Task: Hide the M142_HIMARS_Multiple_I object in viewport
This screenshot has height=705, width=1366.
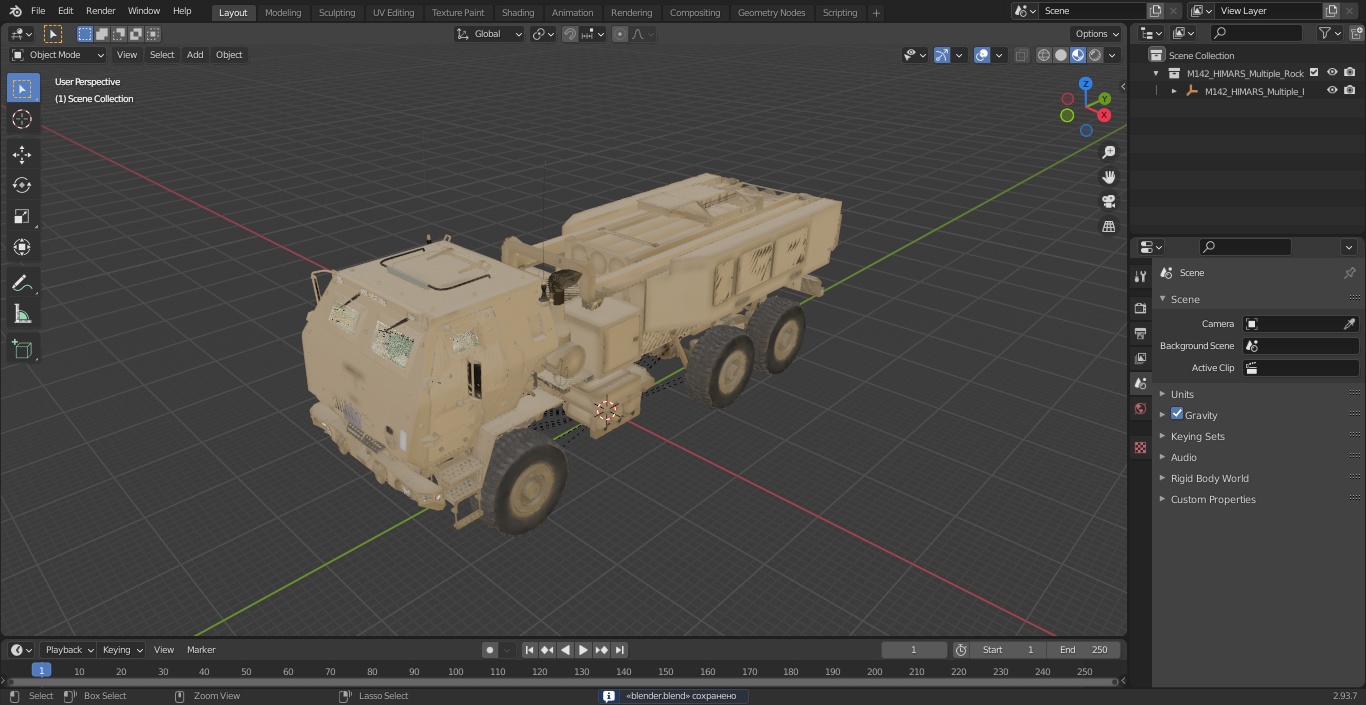Action: click(1332, 91)
